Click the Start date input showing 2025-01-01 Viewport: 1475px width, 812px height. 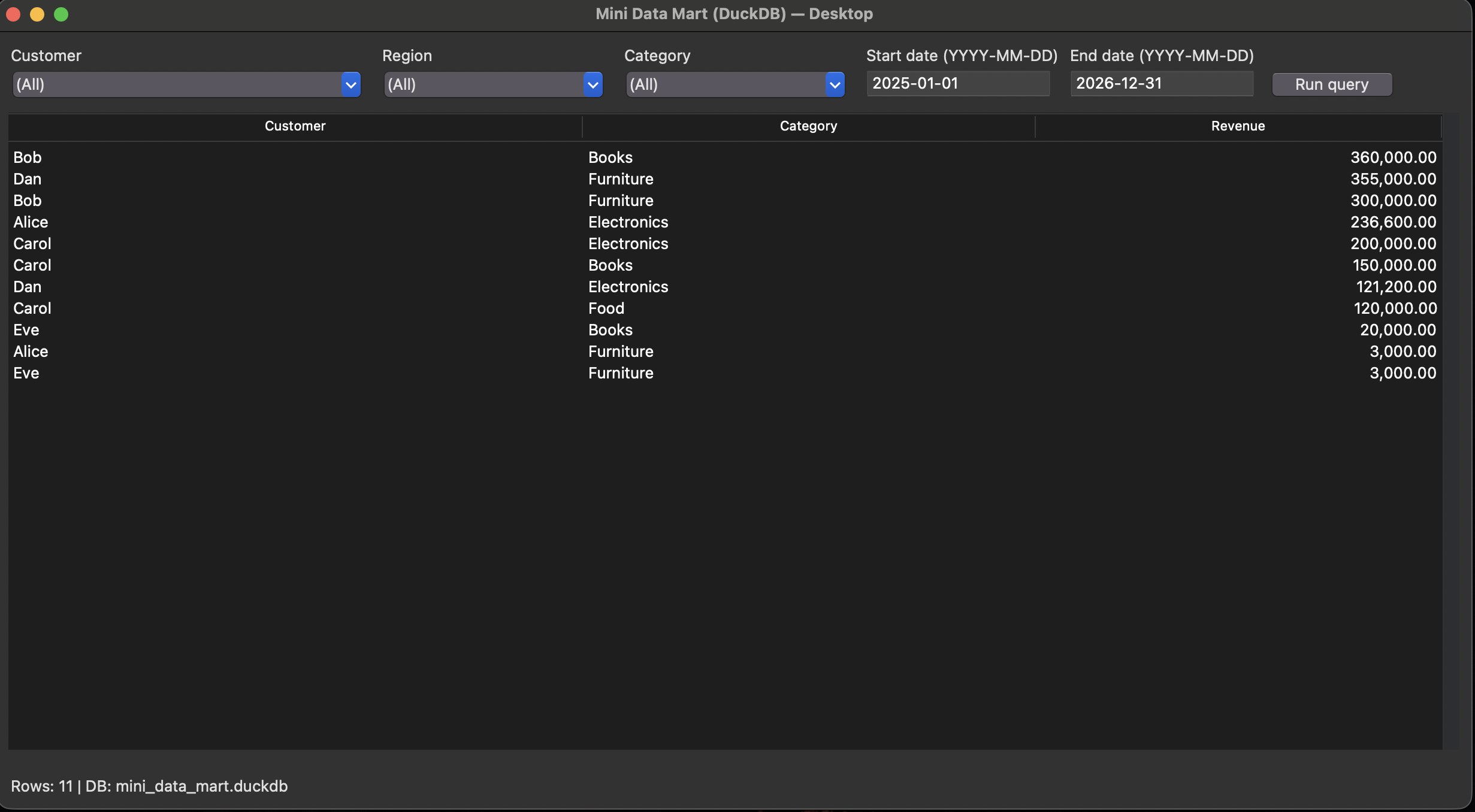point(957,83)
